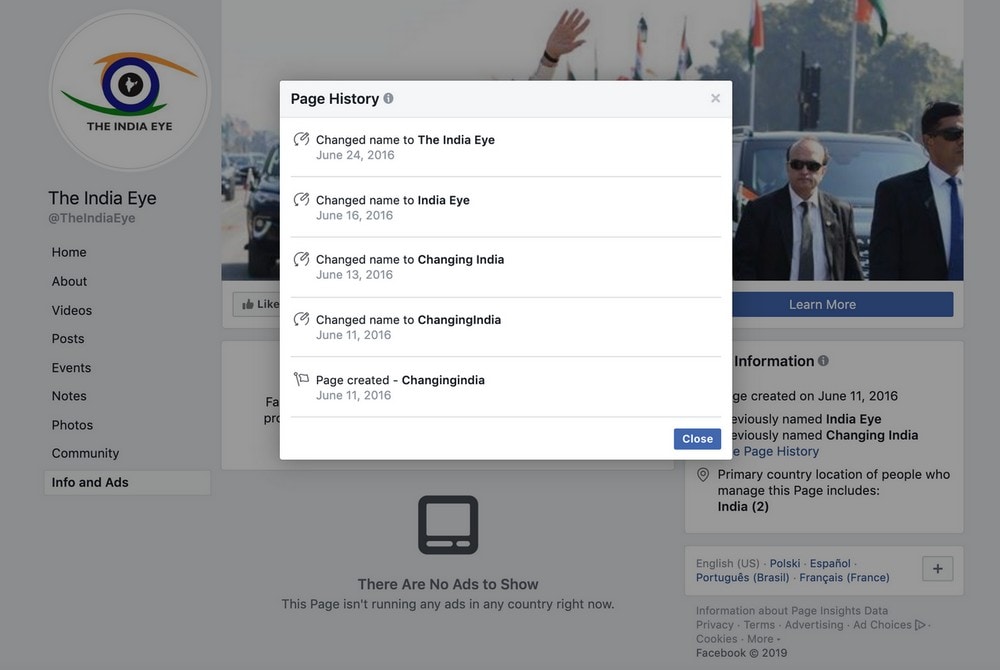Click the Page created - Changingindia text
The height and width of the screenshot is (670, 1000).
(400, 380)
